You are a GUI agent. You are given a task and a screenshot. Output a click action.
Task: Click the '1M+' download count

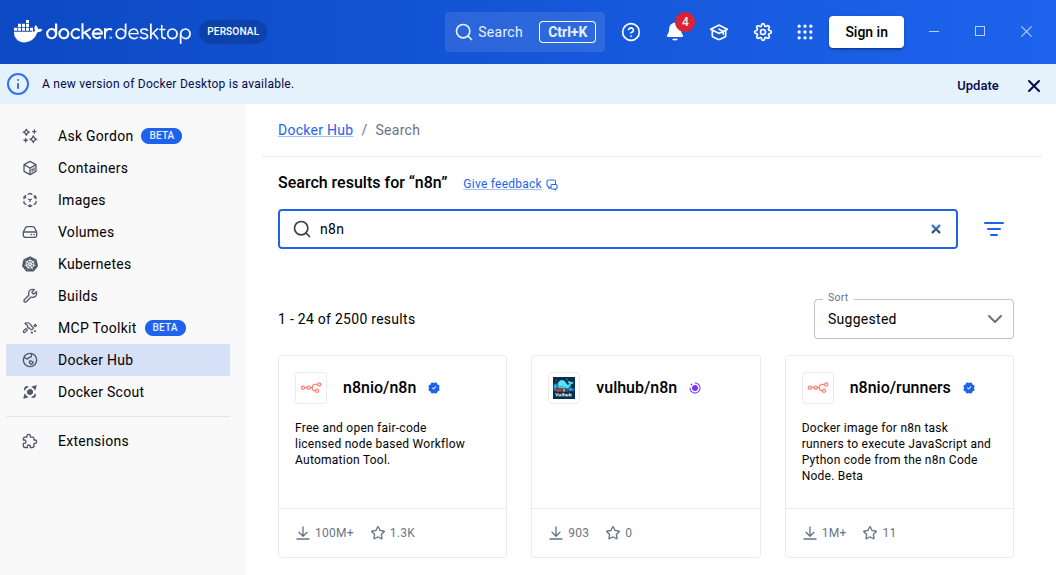[834, 533]
